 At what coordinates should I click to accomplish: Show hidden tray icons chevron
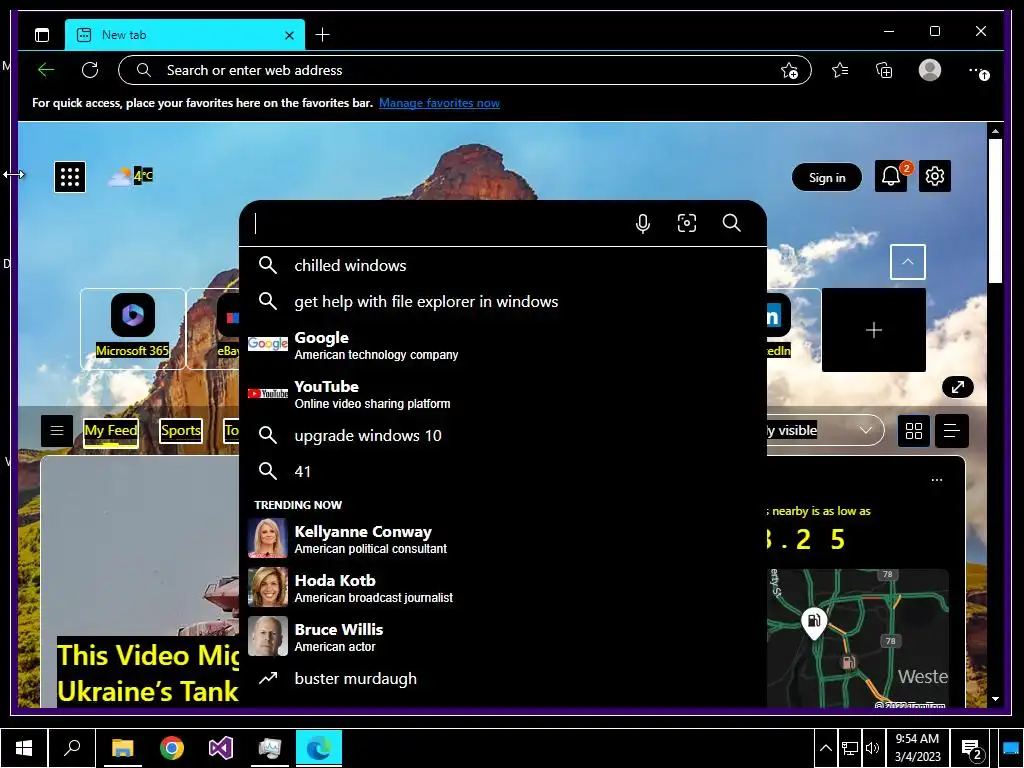click(825, 748)
